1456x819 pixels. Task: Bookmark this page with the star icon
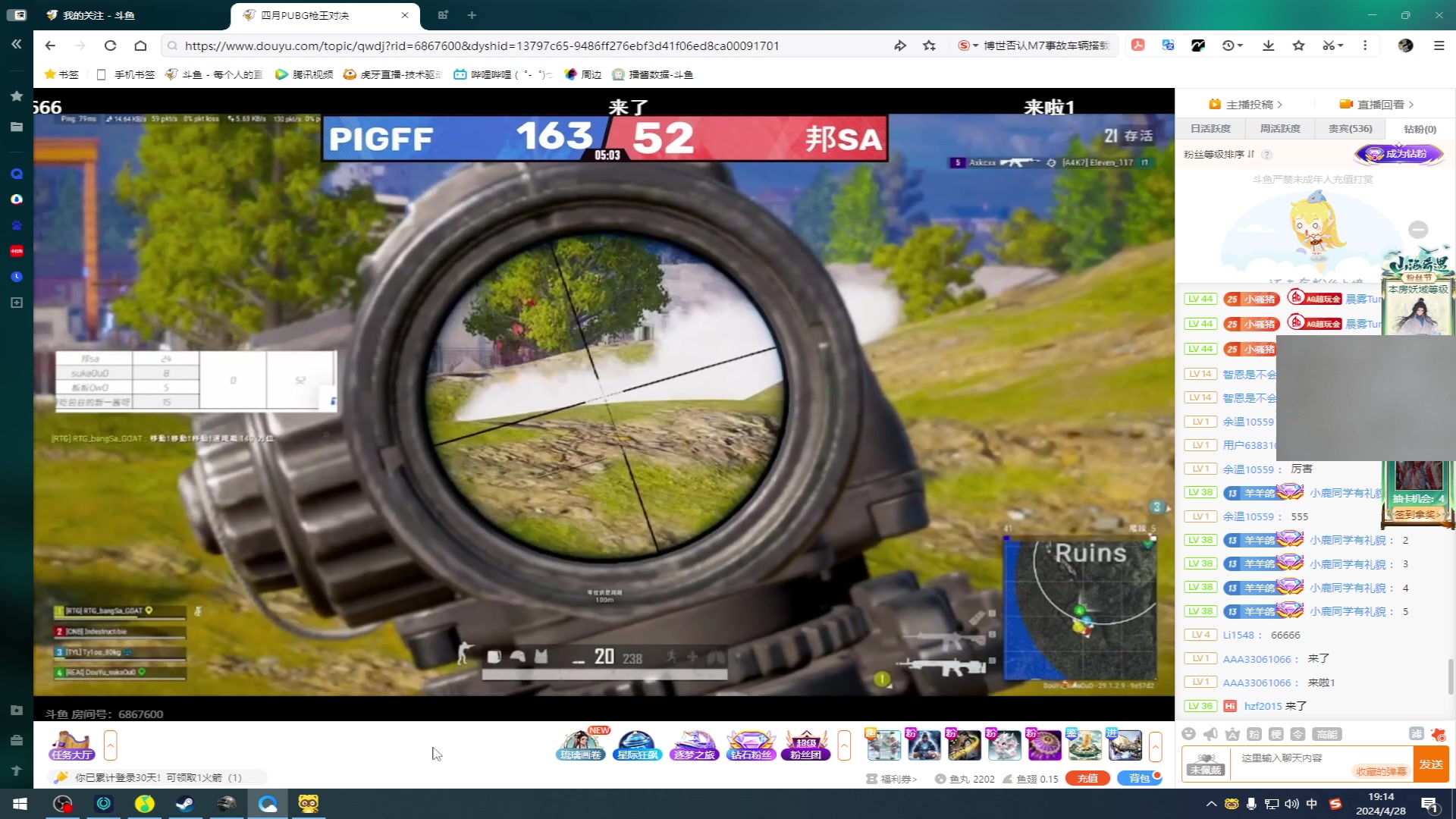(929, 45)
